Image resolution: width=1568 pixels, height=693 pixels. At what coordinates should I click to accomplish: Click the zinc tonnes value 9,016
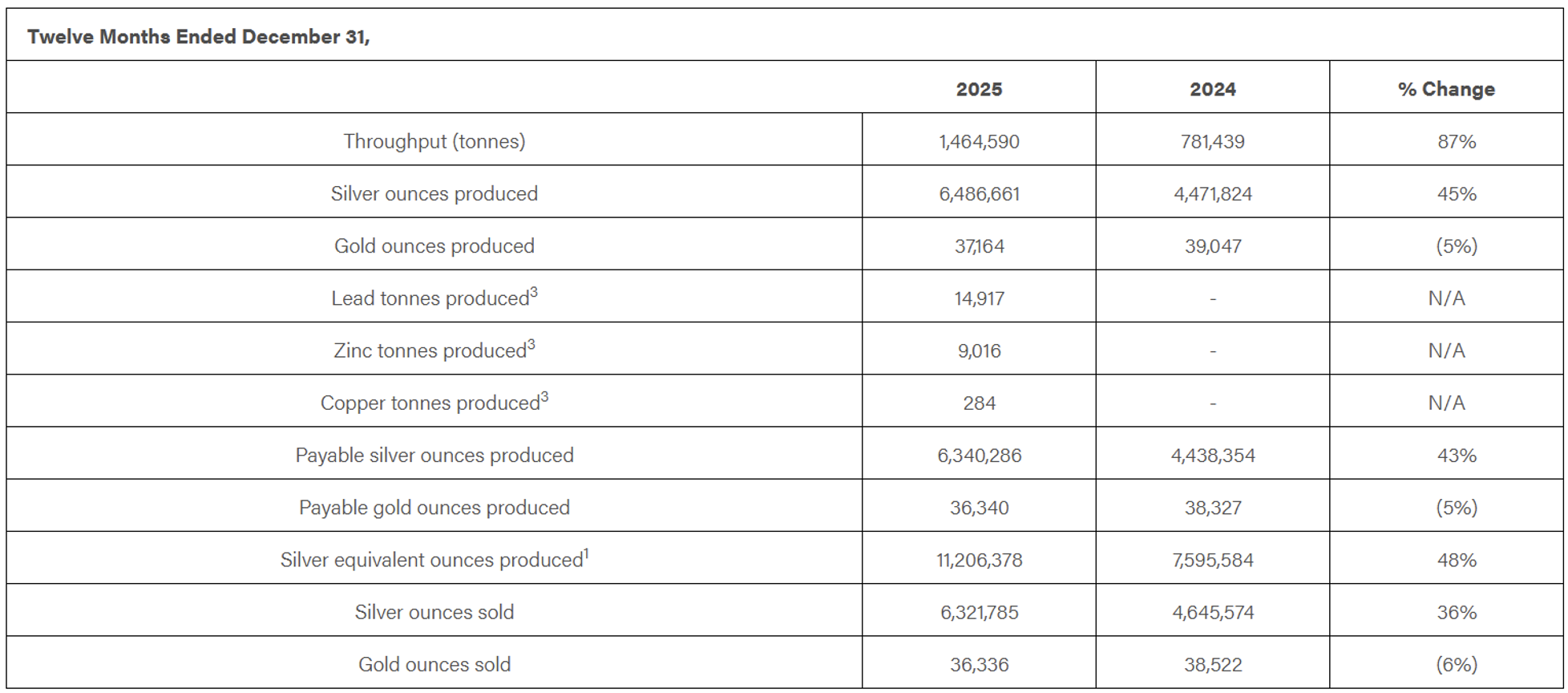979,351
